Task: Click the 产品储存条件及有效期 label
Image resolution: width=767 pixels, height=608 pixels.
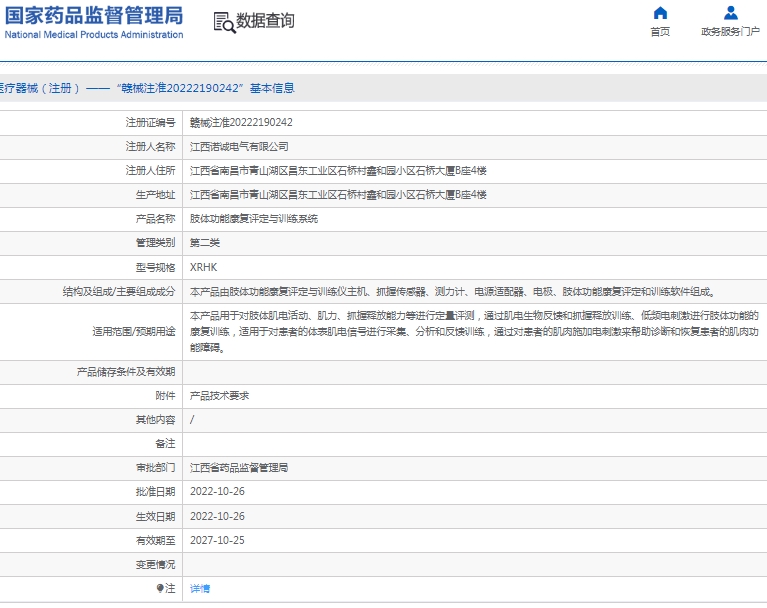Action: [126, 372]
